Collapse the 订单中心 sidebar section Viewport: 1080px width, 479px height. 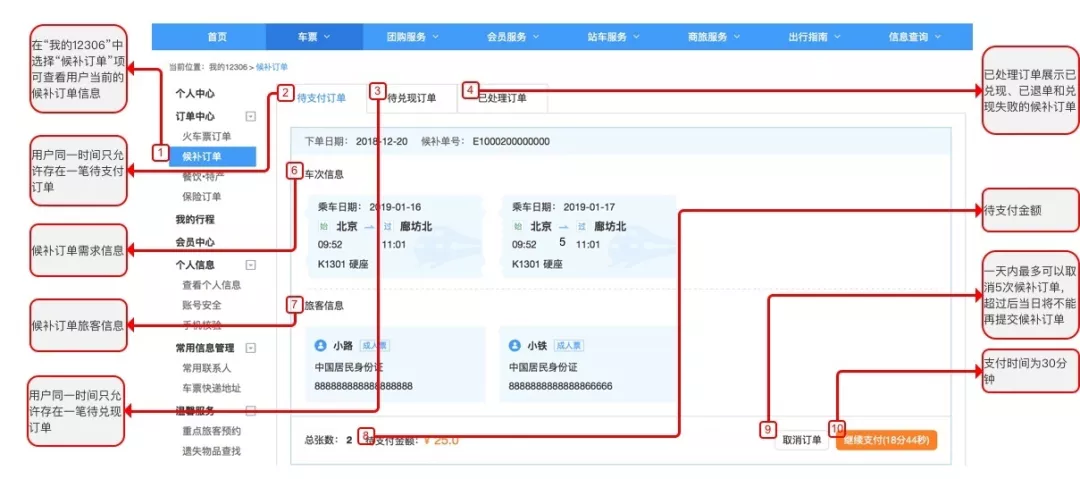[250, 116]
